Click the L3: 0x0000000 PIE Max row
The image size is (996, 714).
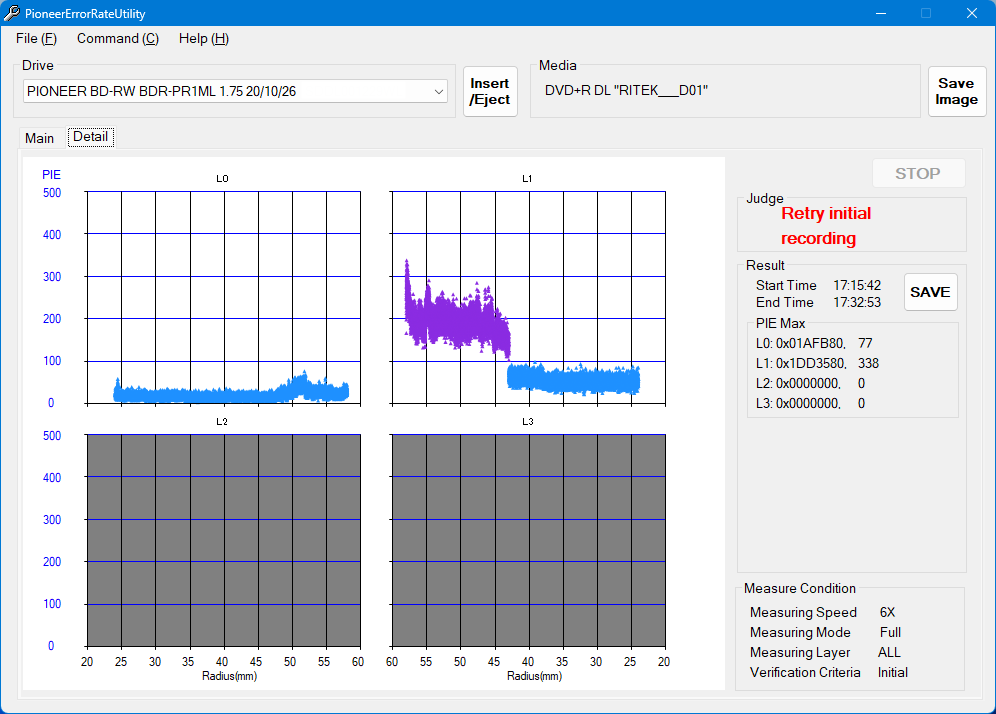tap(811, 403)
